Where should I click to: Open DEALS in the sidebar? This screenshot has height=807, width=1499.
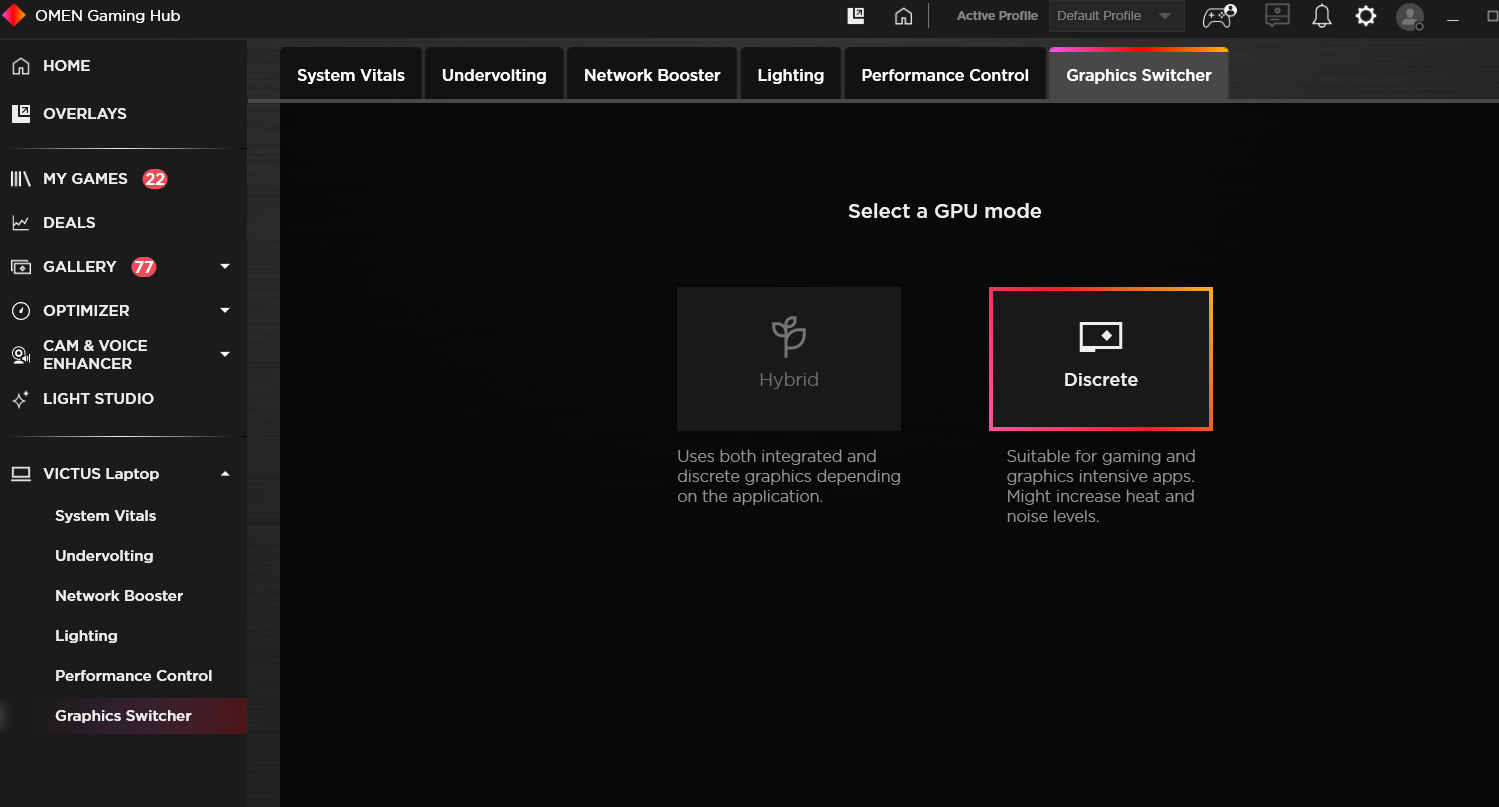69,223
